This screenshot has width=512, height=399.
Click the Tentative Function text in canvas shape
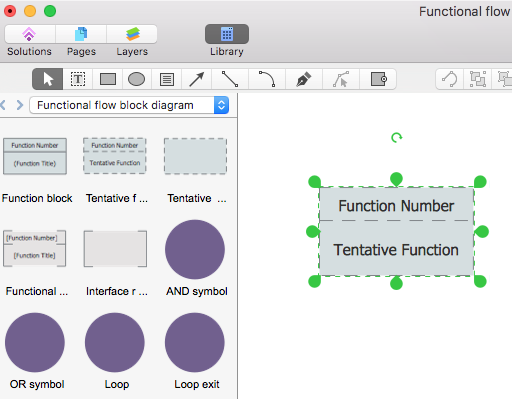pyautogui.click(x=396, y=250)
